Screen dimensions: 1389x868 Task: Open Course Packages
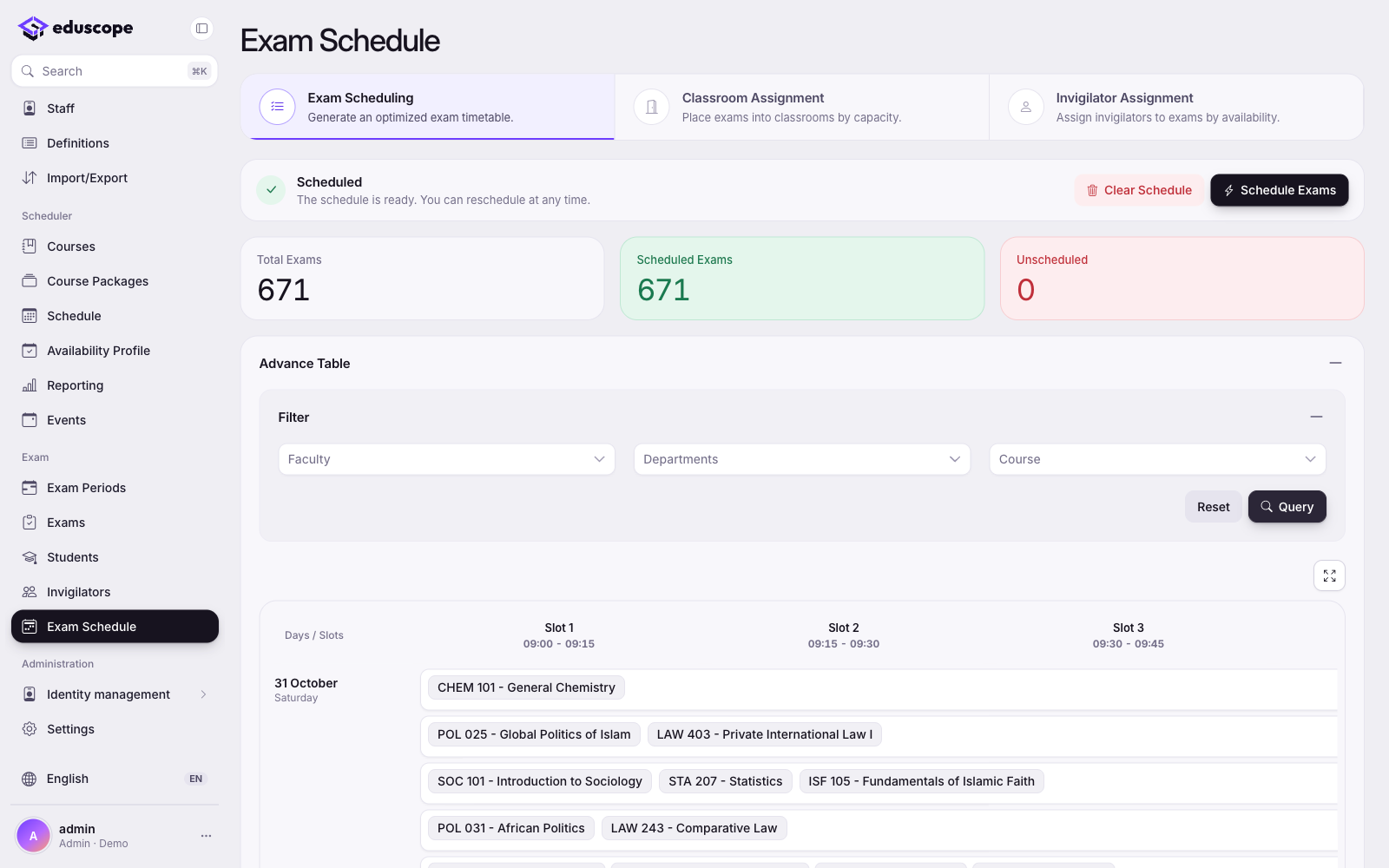[x=115, y=281]
